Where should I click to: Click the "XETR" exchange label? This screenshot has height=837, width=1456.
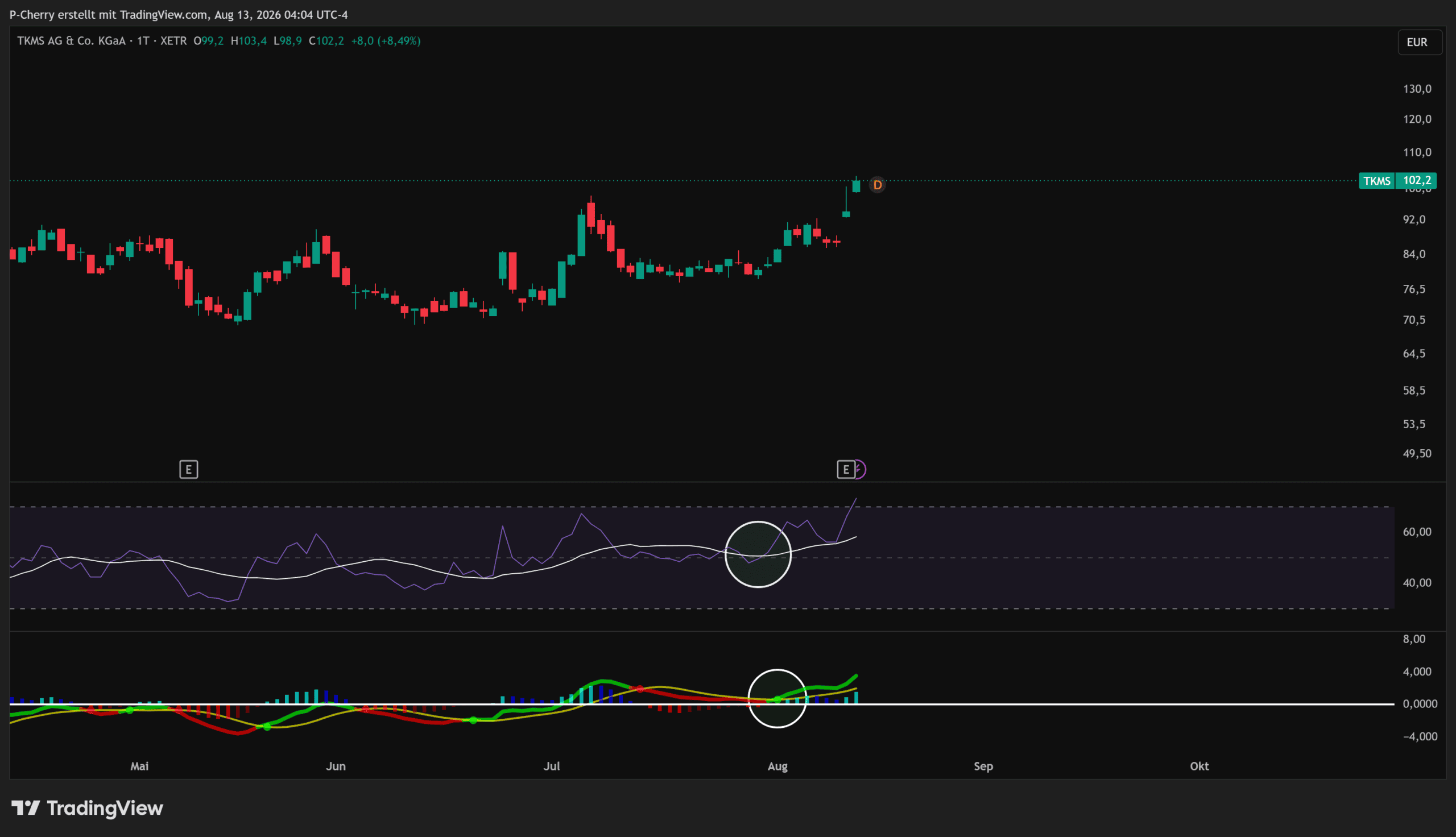pyautogui.click(x=173, y=41)
